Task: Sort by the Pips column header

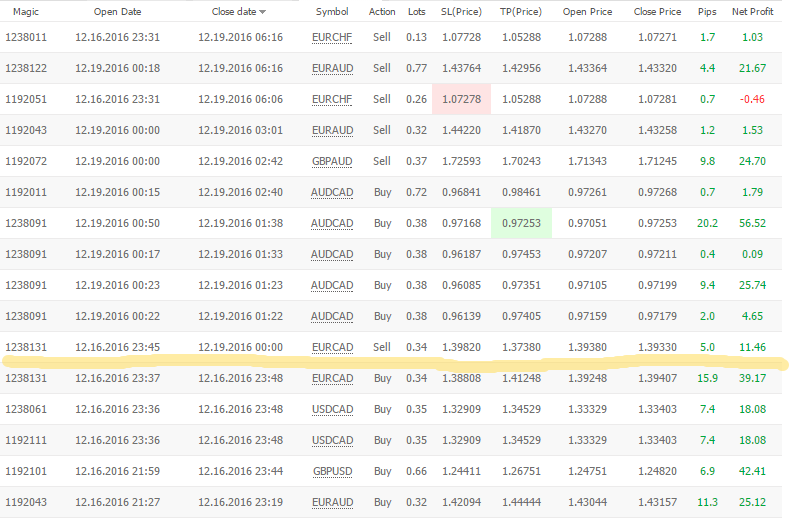Action: [707, 12]
